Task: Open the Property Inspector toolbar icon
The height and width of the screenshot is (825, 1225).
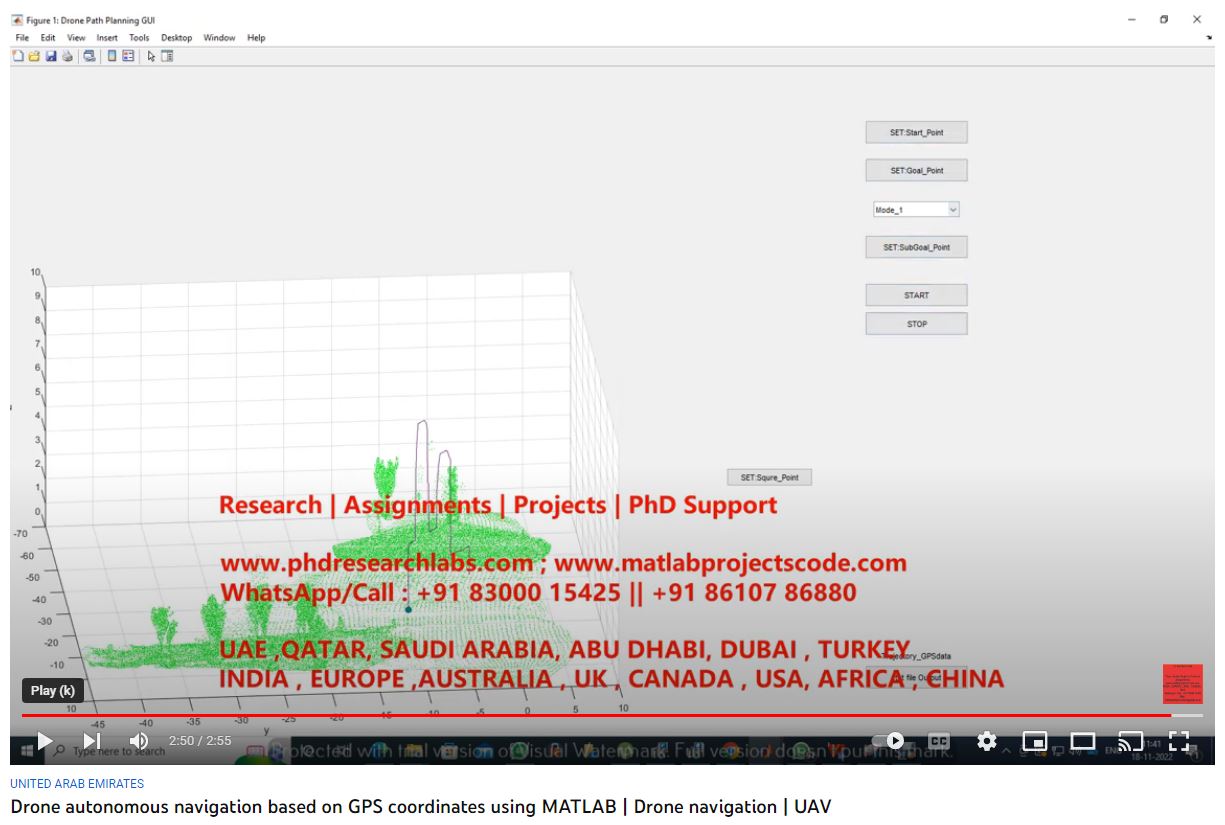Action: pyautogui.click(x=167, y=56)
